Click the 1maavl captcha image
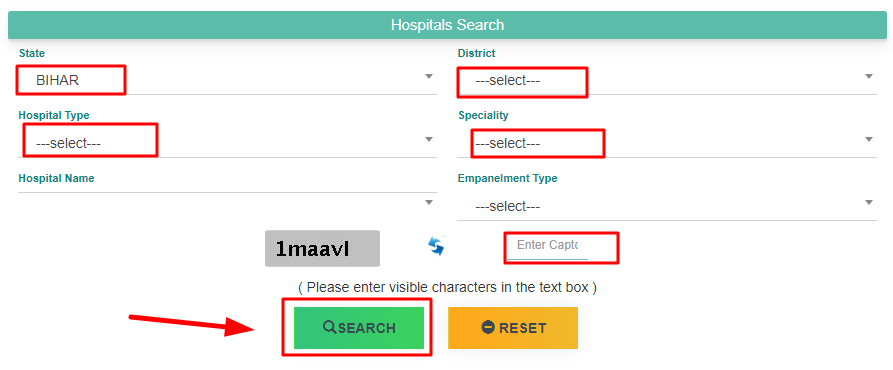 pos(322,248)
